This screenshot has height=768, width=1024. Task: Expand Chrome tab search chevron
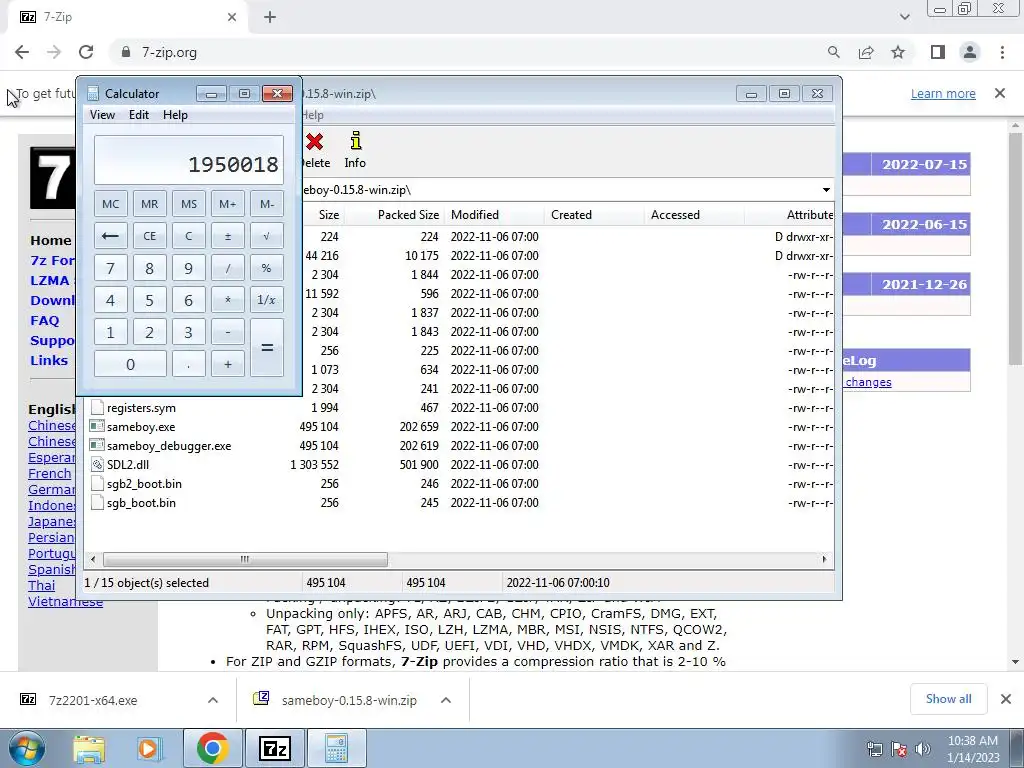coord(904,17)
